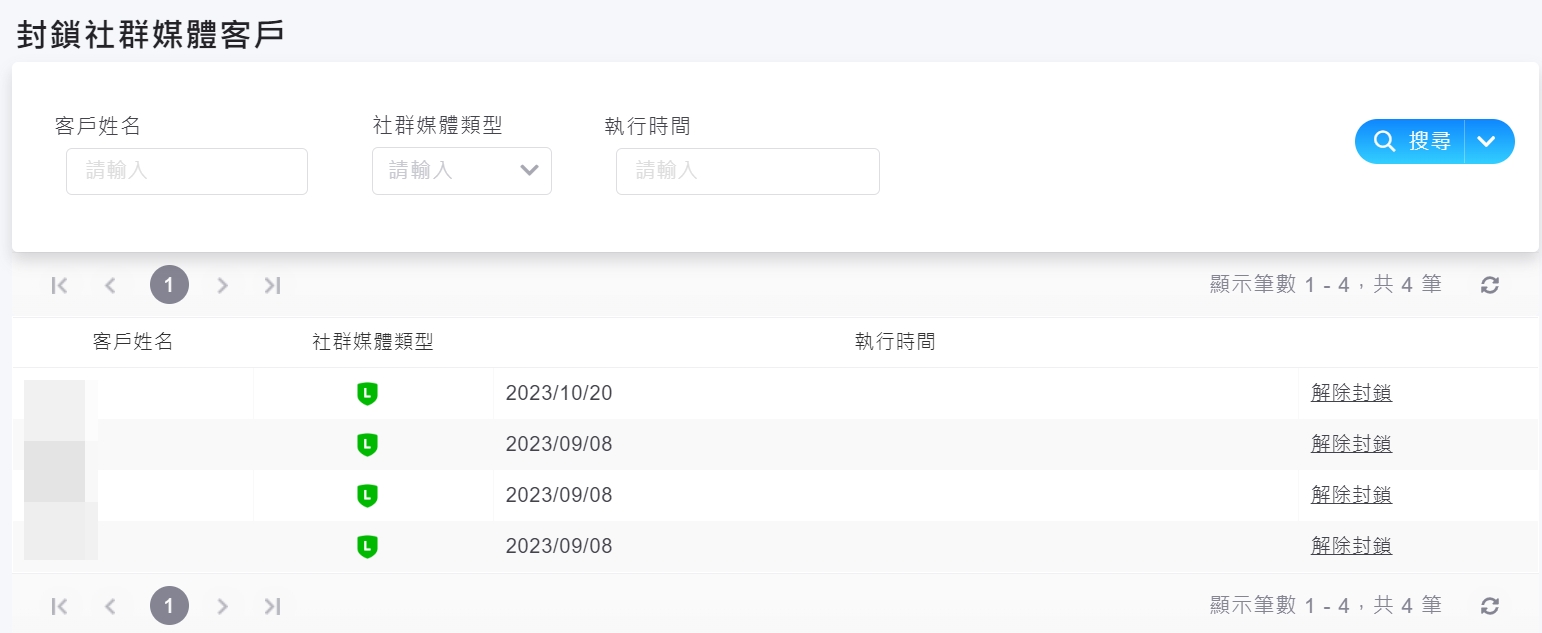The width and height of the screenshot is (1542, 633).
Task: Click 解除封鎖 for the 2023/10/20 entry
Action: pos(1351,393)
